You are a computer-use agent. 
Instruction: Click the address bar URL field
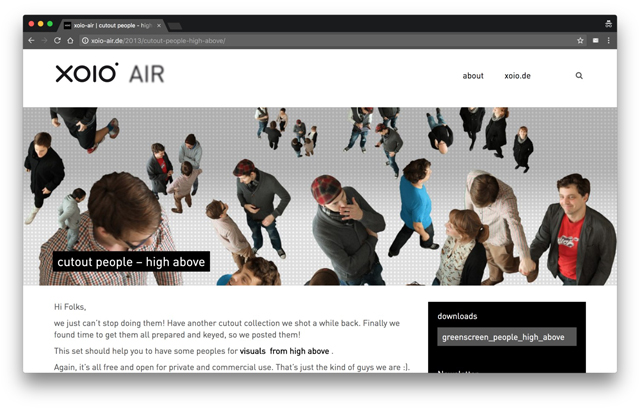pyautogui.click(x=300, y=41)
